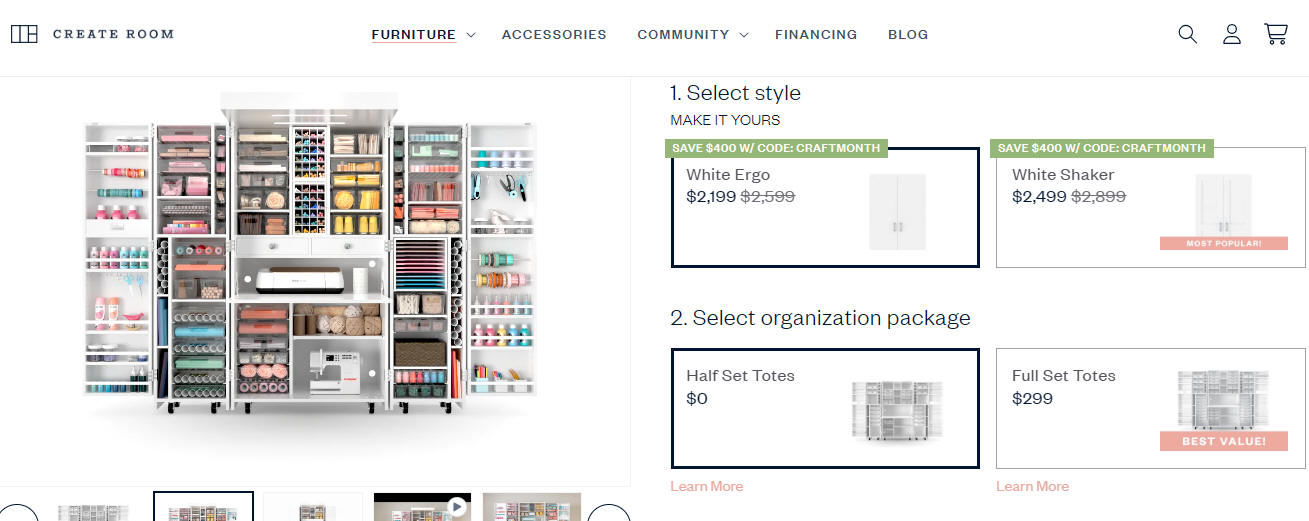This screenshot has height=521, width=1309.
Task: Open the shopping cart icon
Action: [1276, 34]
